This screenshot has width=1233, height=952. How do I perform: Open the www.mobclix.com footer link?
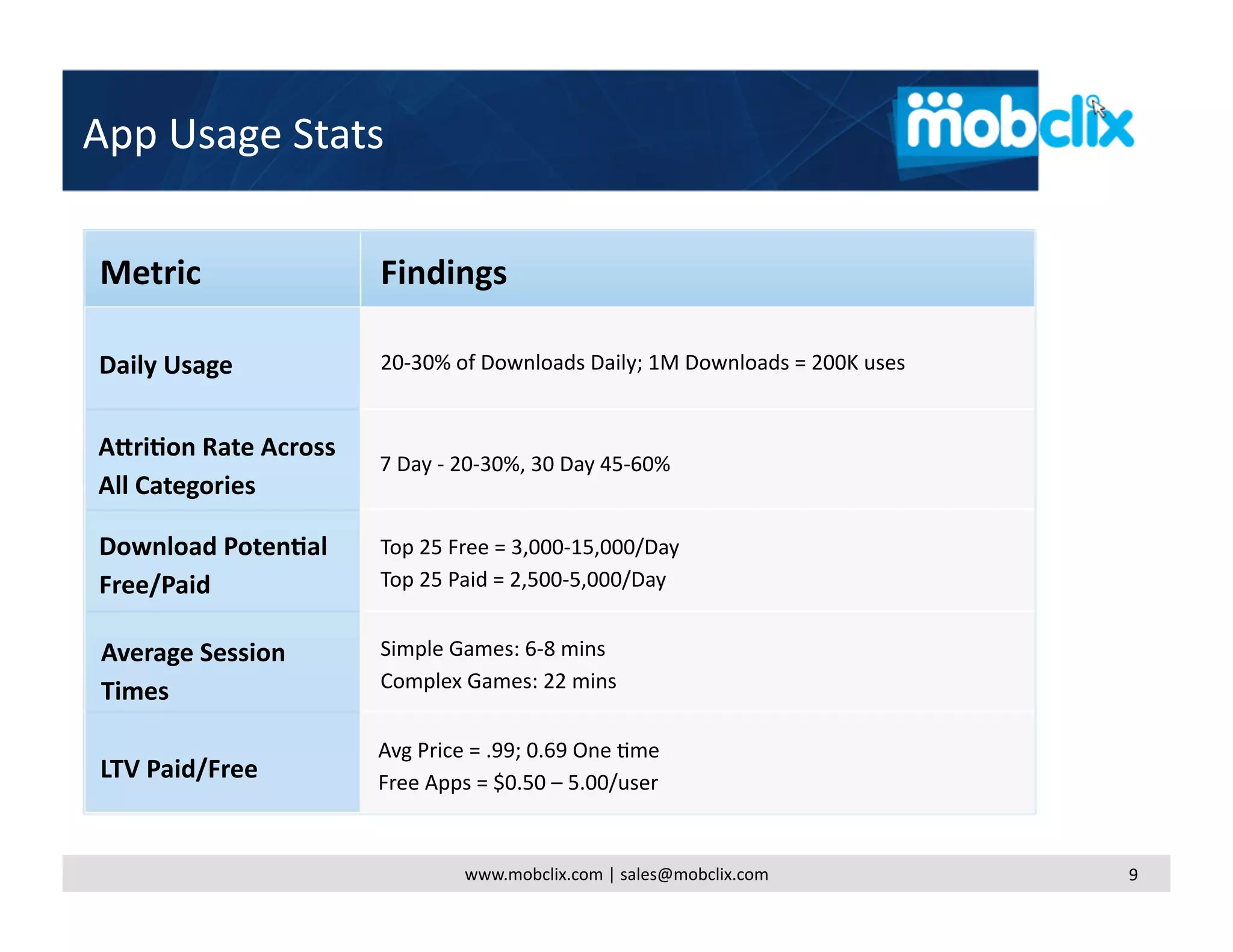pyautogui.click(x=533, y=874)
